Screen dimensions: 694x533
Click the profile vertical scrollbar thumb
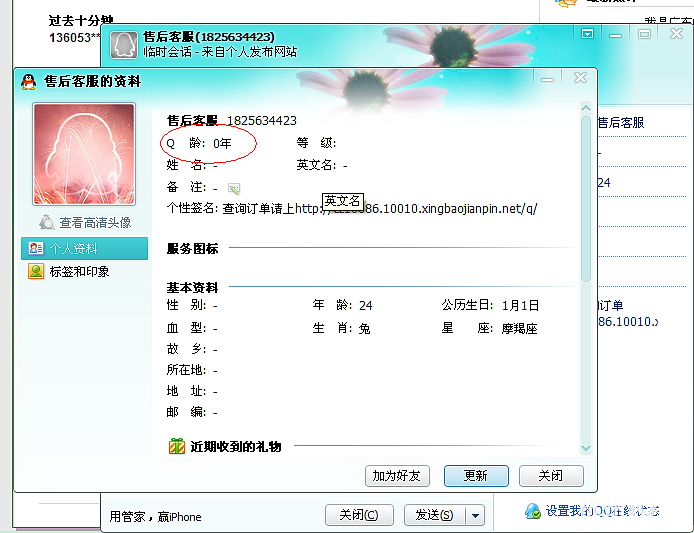point(586,198)
